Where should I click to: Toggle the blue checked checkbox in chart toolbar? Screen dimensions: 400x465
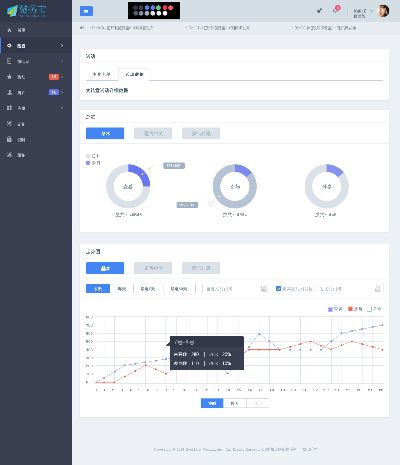coord(279,289)
